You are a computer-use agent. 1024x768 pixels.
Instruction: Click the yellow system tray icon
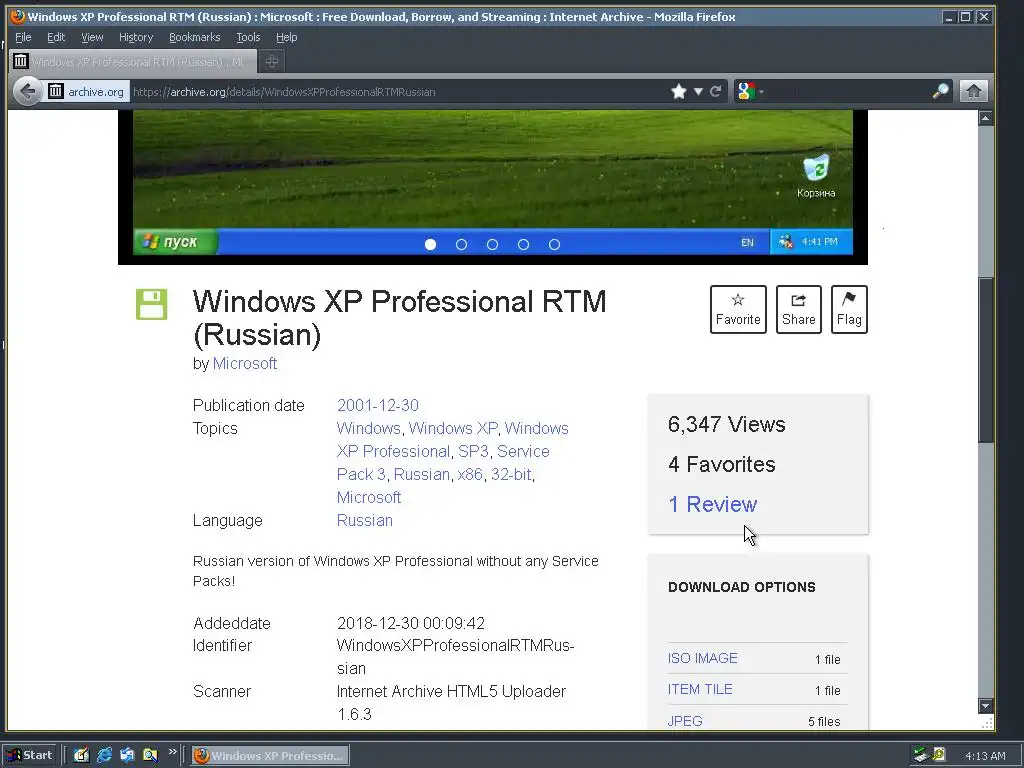click(938, 755)
